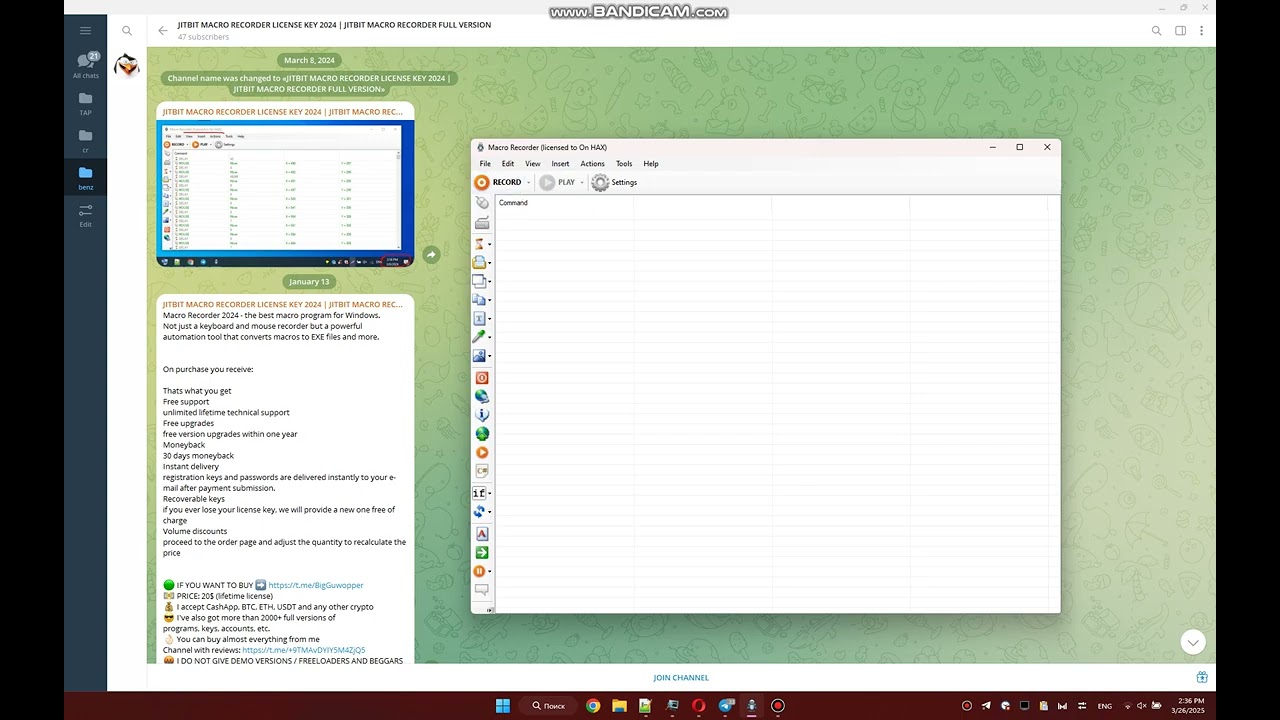Open the channel with reviews link
Image resolution: width=1280 pixels, height=720 pixels.
[x=304, y=650]
